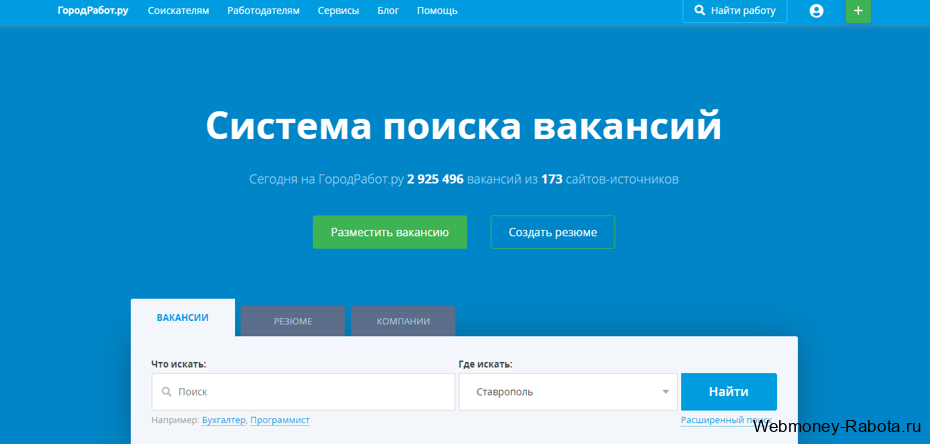Click the Создать резюме button
Viewport: 930px width, 444px height.
point(553,232)
